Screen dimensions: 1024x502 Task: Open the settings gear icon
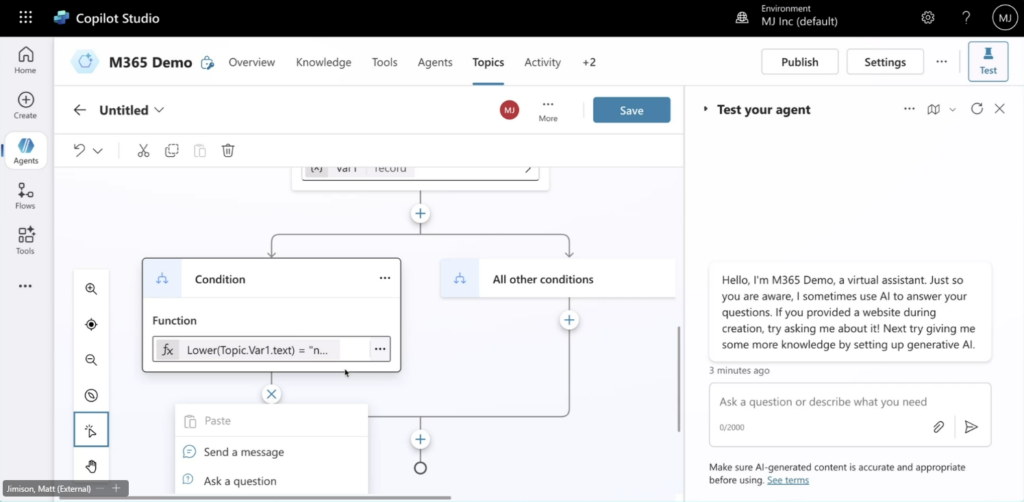927,18
